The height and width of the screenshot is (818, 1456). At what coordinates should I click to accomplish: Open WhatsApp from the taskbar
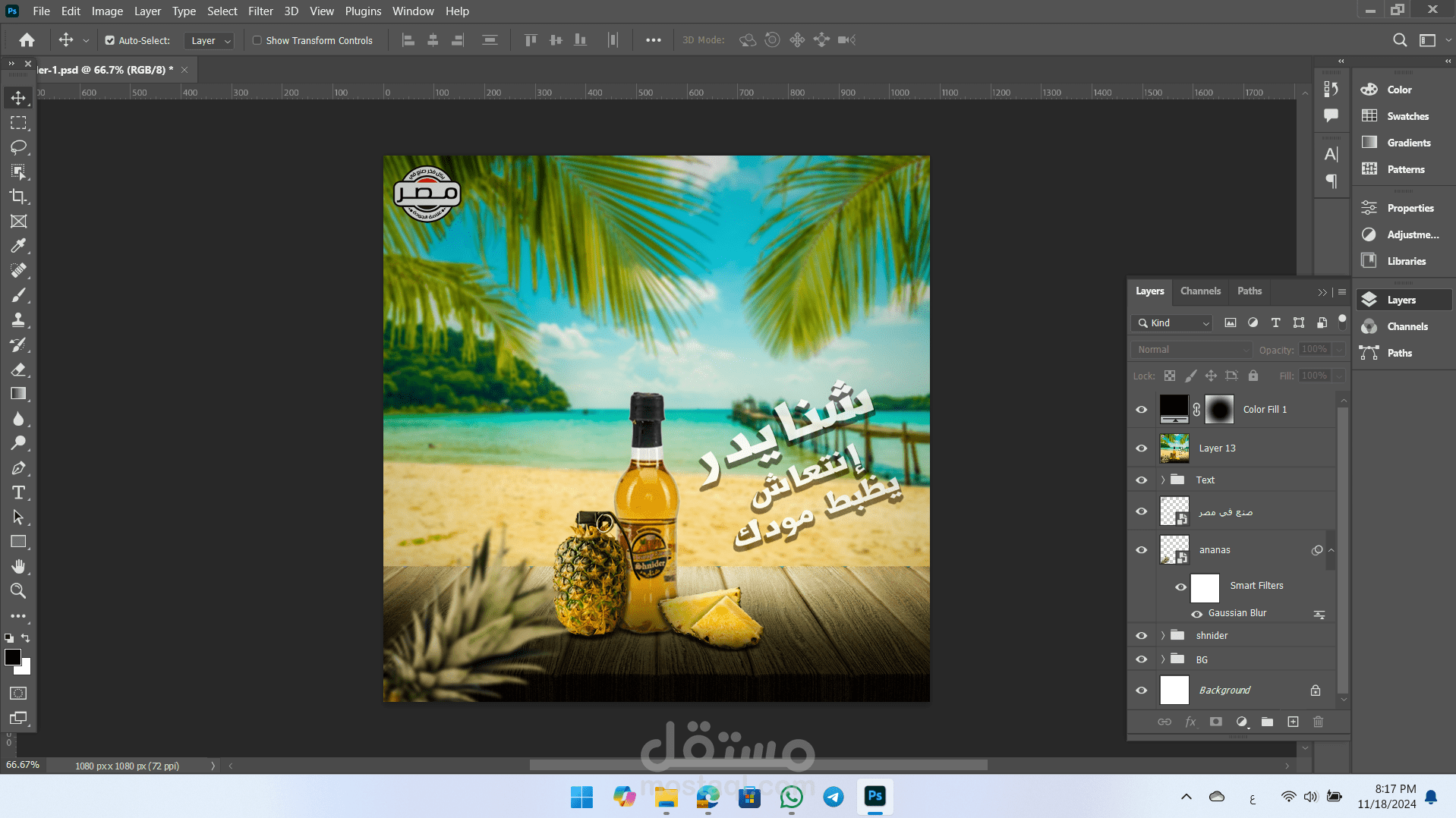(x=792, y=796)
